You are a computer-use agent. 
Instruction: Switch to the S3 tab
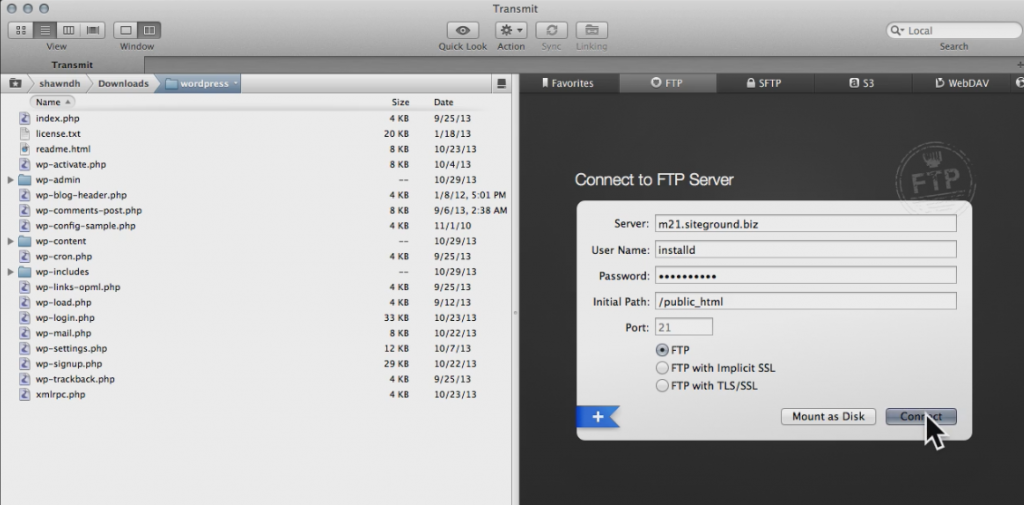(x=862, y=83)
